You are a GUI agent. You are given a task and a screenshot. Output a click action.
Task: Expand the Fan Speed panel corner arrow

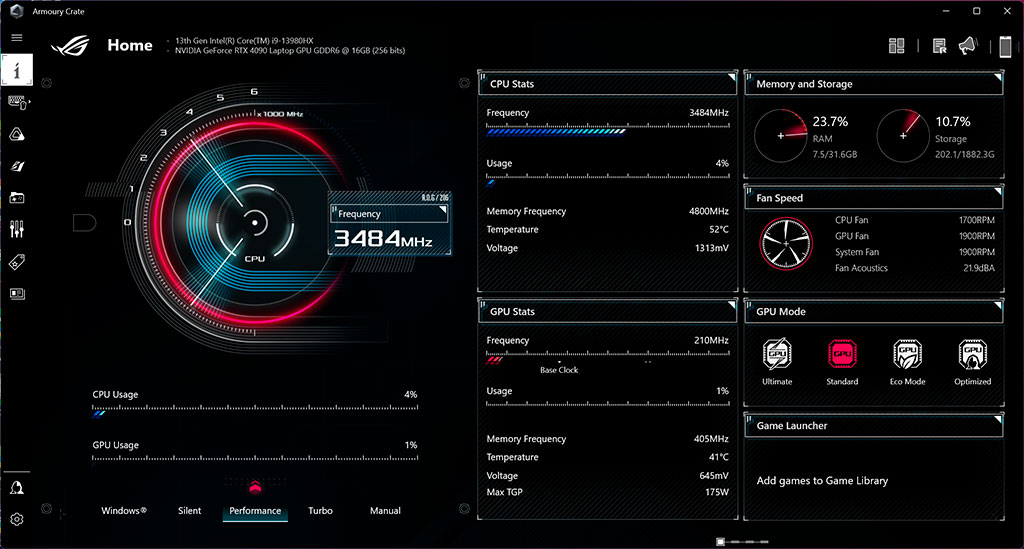pyautogui.click(x=997, y=191)
